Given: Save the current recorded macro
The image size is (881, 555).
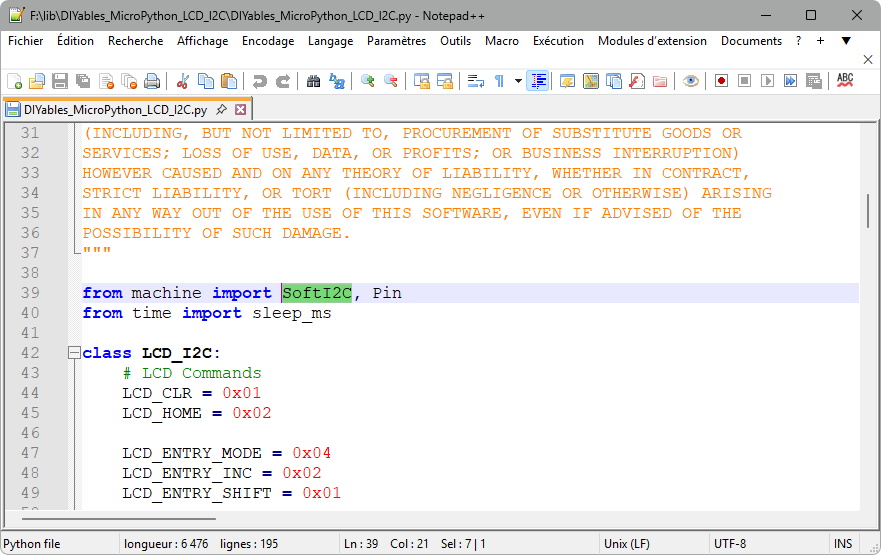Looking at the screenshot, I should tap(814, 81).
